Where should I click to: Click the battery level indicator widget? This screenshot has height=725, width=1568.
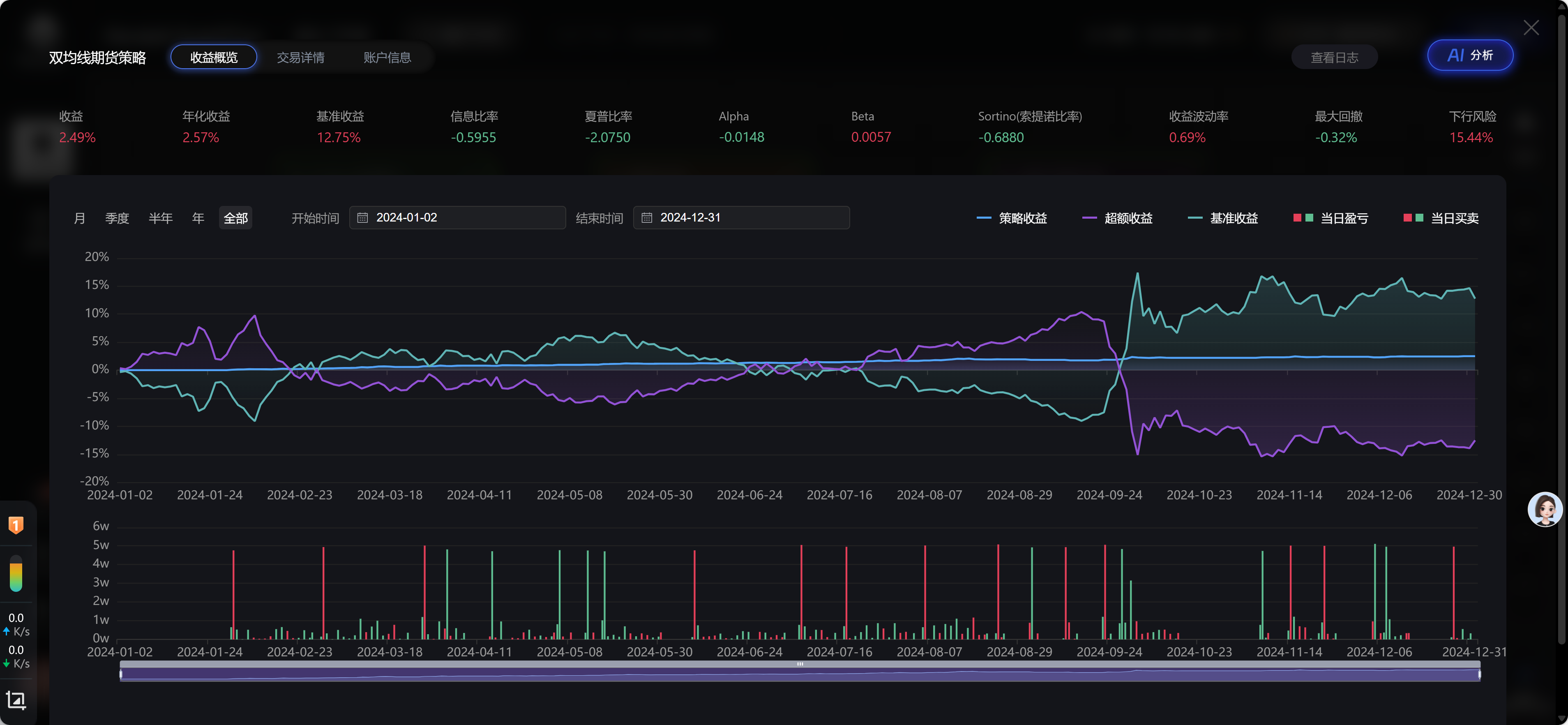(x=16, y=573)
